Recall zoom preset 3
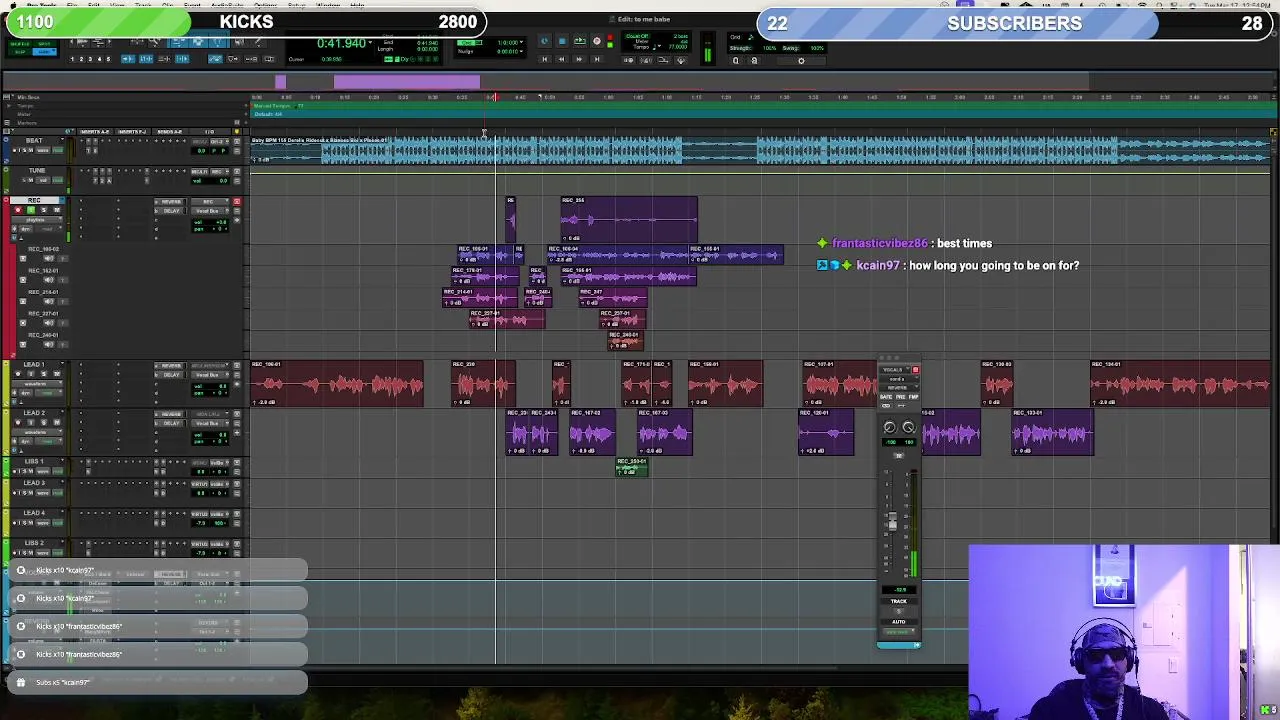Screen dimensions: 1280x720 (x=90, y=59)
